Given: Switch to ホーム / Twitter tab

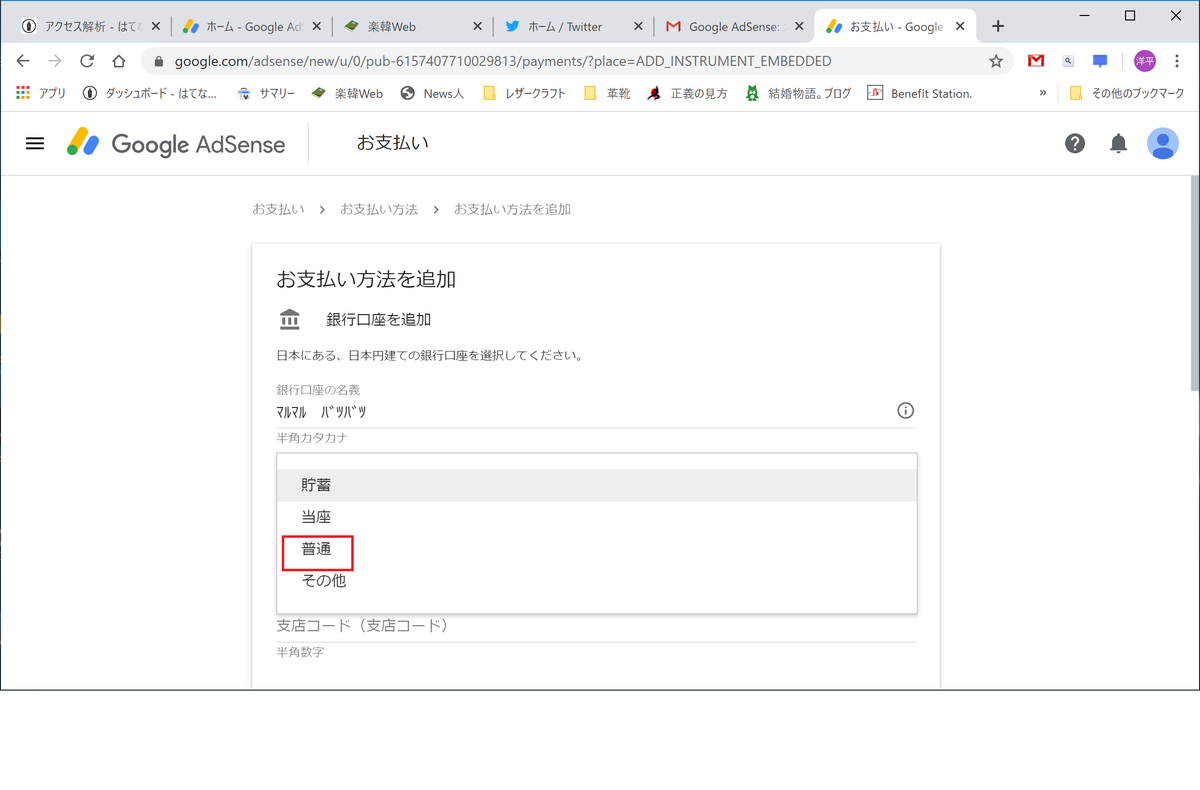Looking at the screenshot, I should point(573,27).
